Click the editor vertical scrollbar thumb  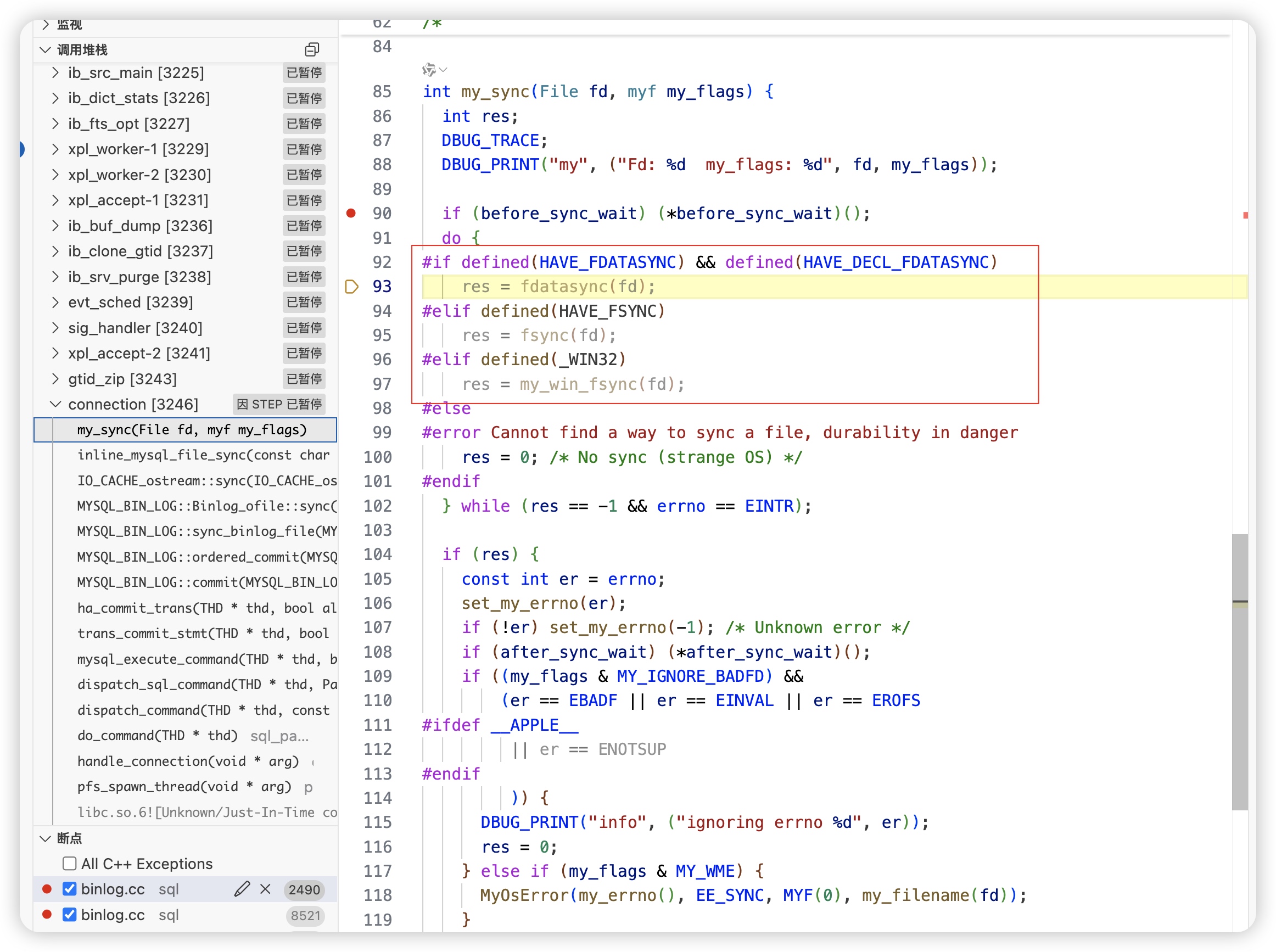click(x=1239, y=671)
